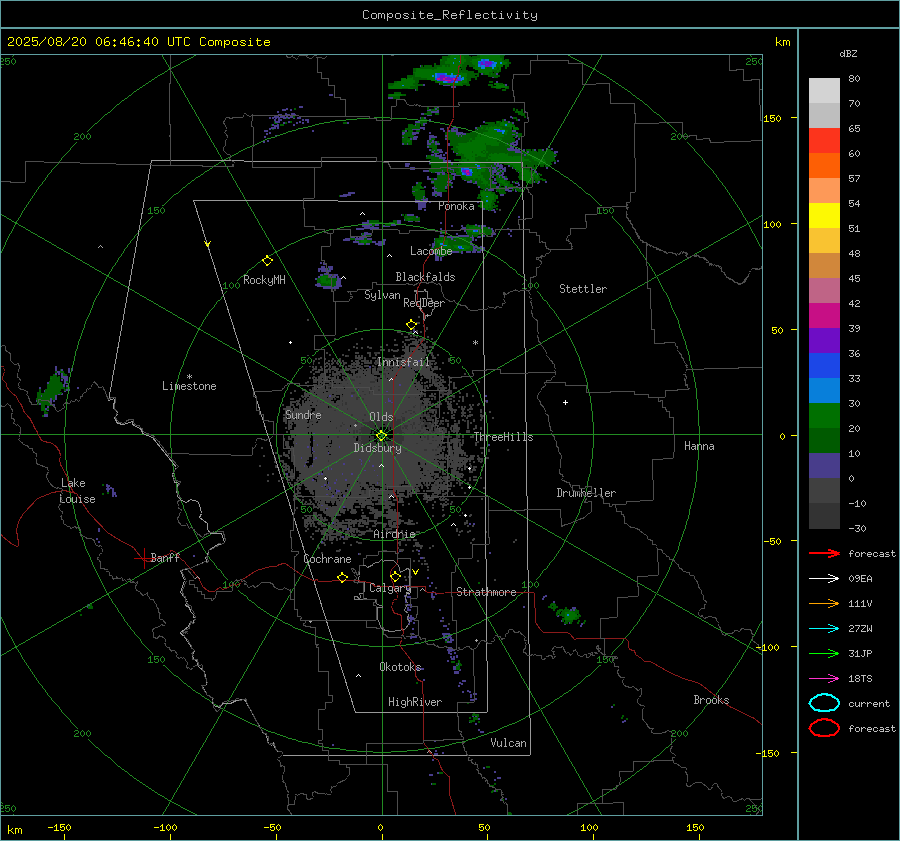Select the Strathmore city label

(486, 592)
